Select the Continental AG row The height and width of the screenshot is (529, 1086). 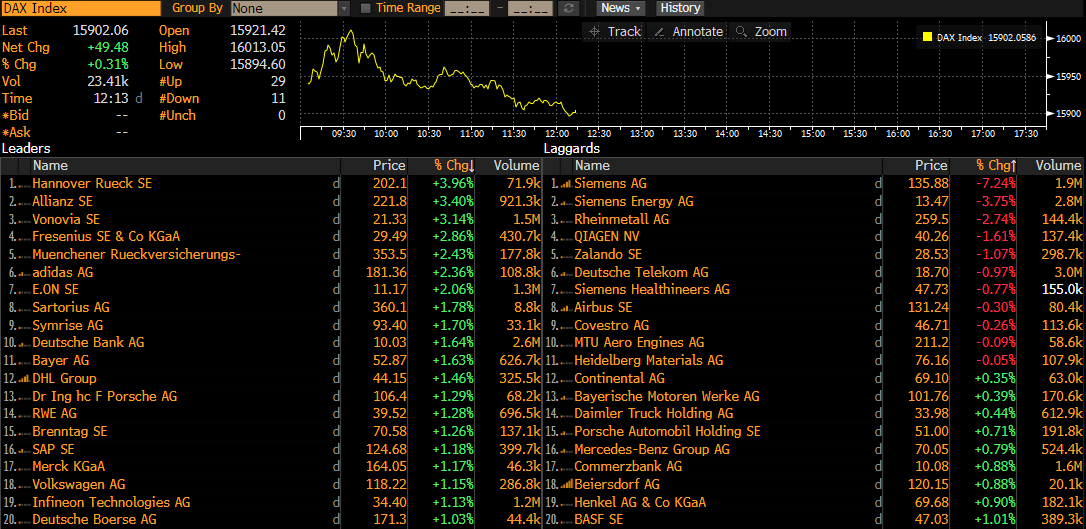click(814, 379)
